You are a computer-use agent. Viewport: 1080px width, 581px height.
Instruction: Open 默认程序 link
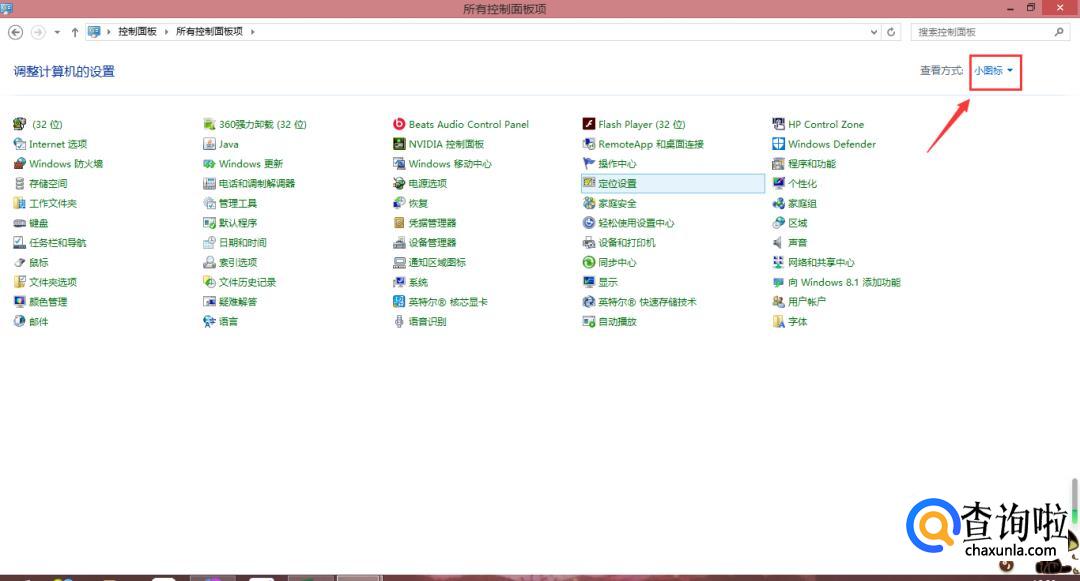[238, 223]
